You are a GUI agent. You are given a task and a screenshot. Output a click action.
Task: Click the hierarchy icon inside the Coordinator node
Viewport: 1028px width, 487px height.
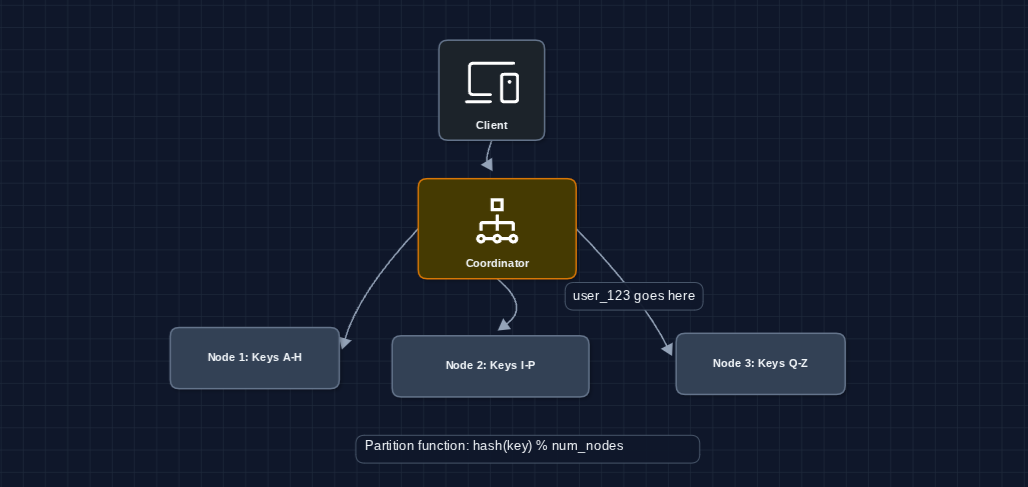coord(497,221)
